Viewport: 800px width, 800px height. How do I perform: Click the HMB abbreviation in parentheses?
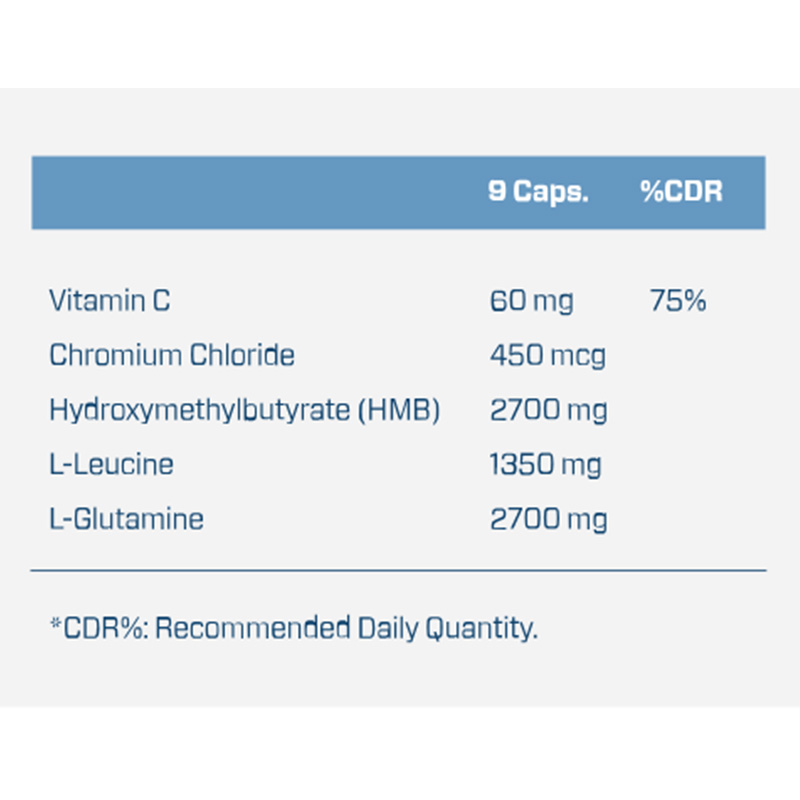tap(403, 410)
